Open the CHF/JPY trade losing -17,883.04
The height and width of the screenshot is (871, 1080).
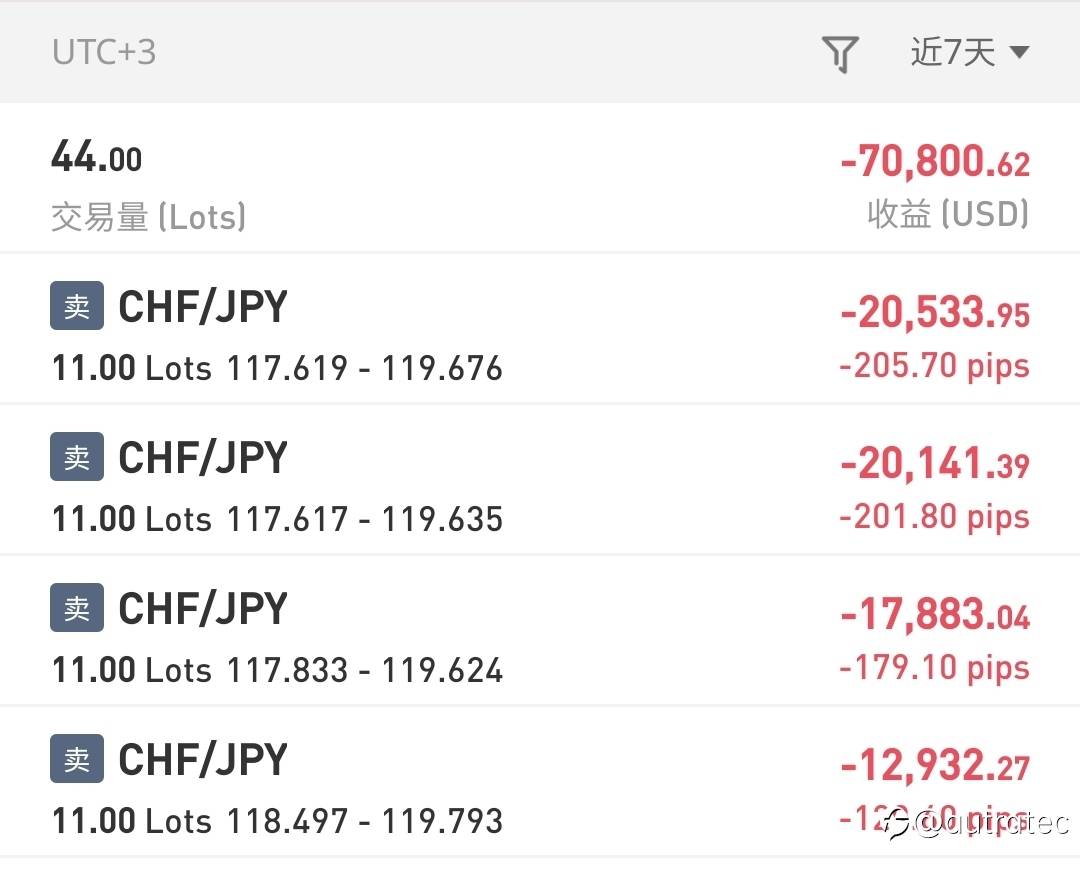(540, 631)
